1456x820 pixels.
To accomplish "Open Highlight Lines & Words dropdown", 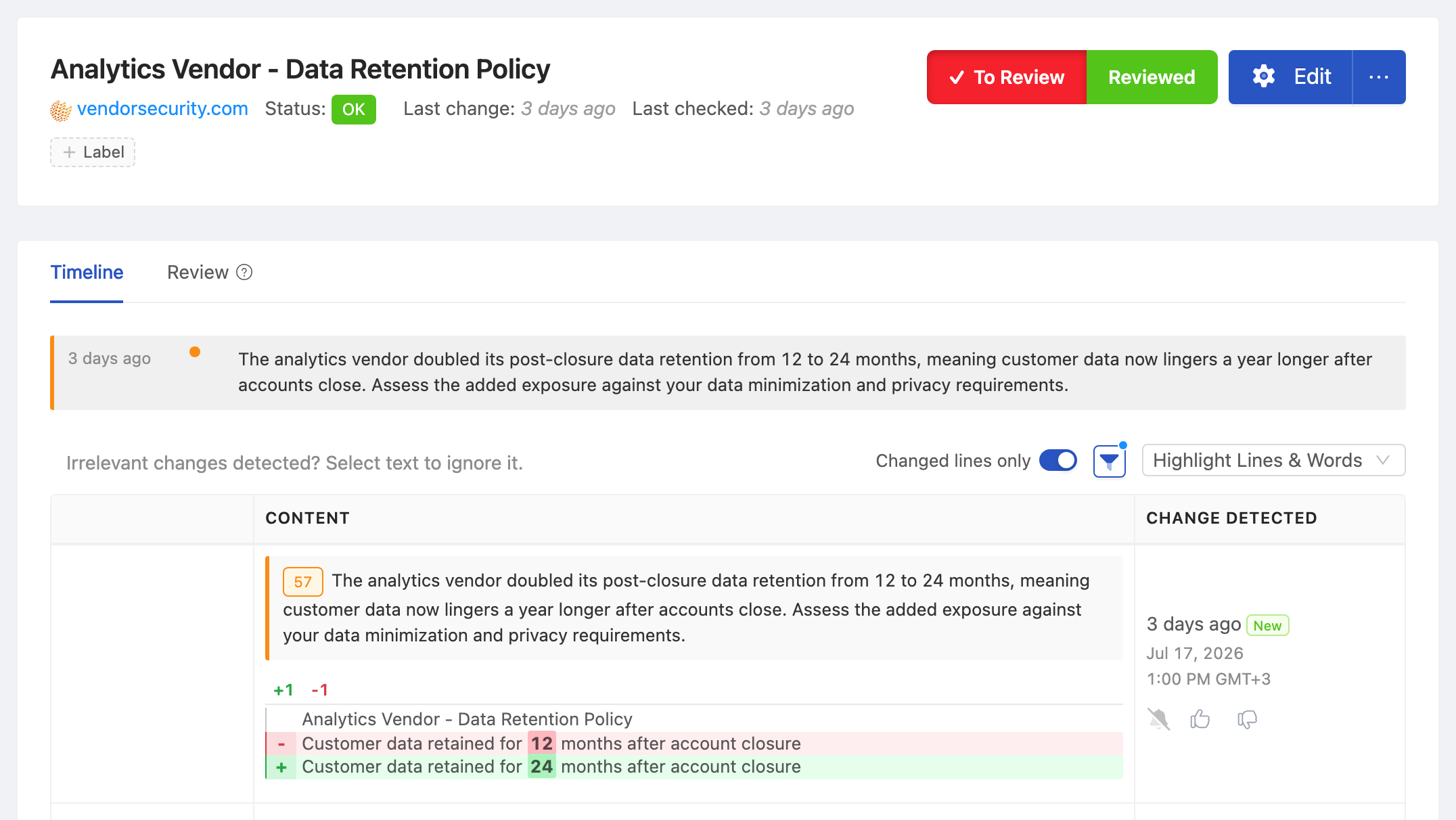I will (1273, 461).
